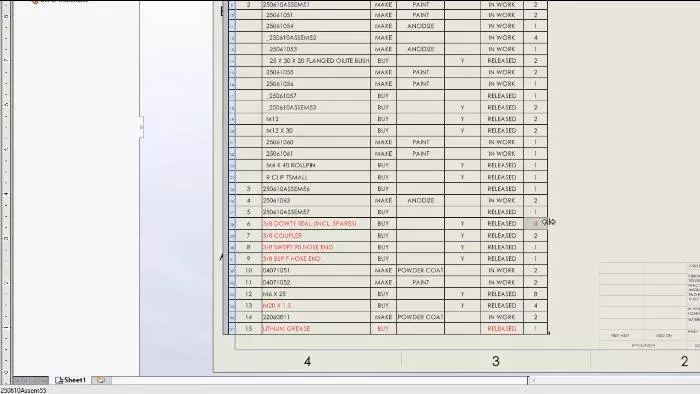Viewport: 700px width, 394px height.
Task: Select the 25061051 part number cell
Action: coord(316,15)
